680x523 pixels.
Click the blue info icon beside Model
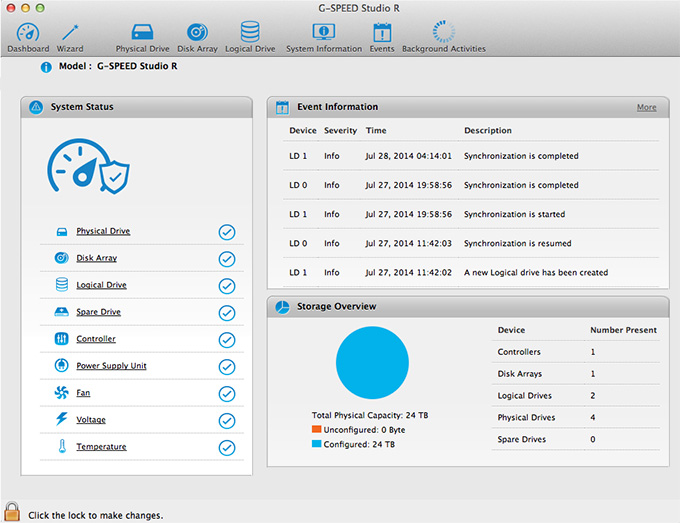(x=46, y=67)
